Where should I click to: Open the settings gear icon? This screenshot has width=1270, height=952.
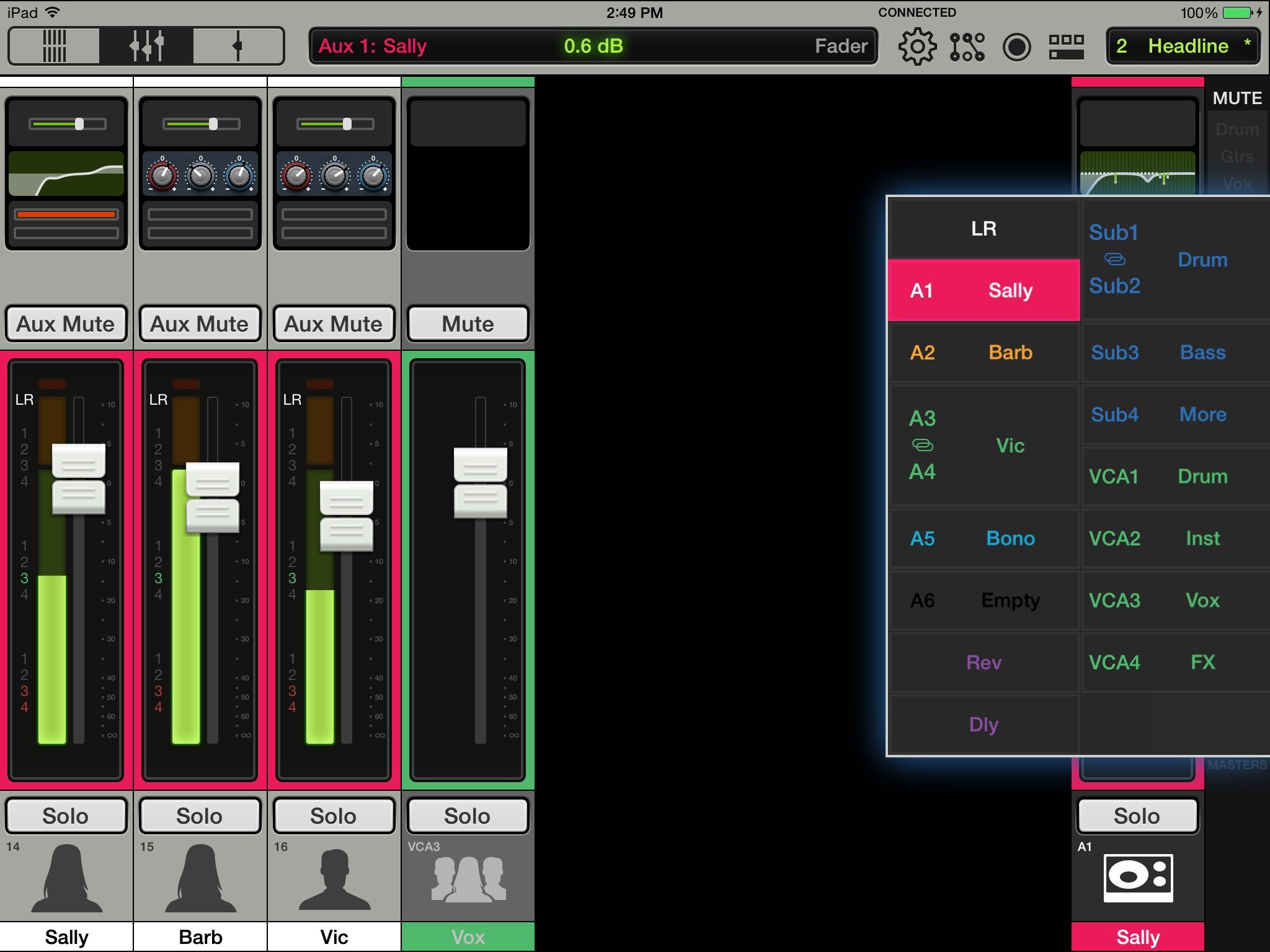917,46
